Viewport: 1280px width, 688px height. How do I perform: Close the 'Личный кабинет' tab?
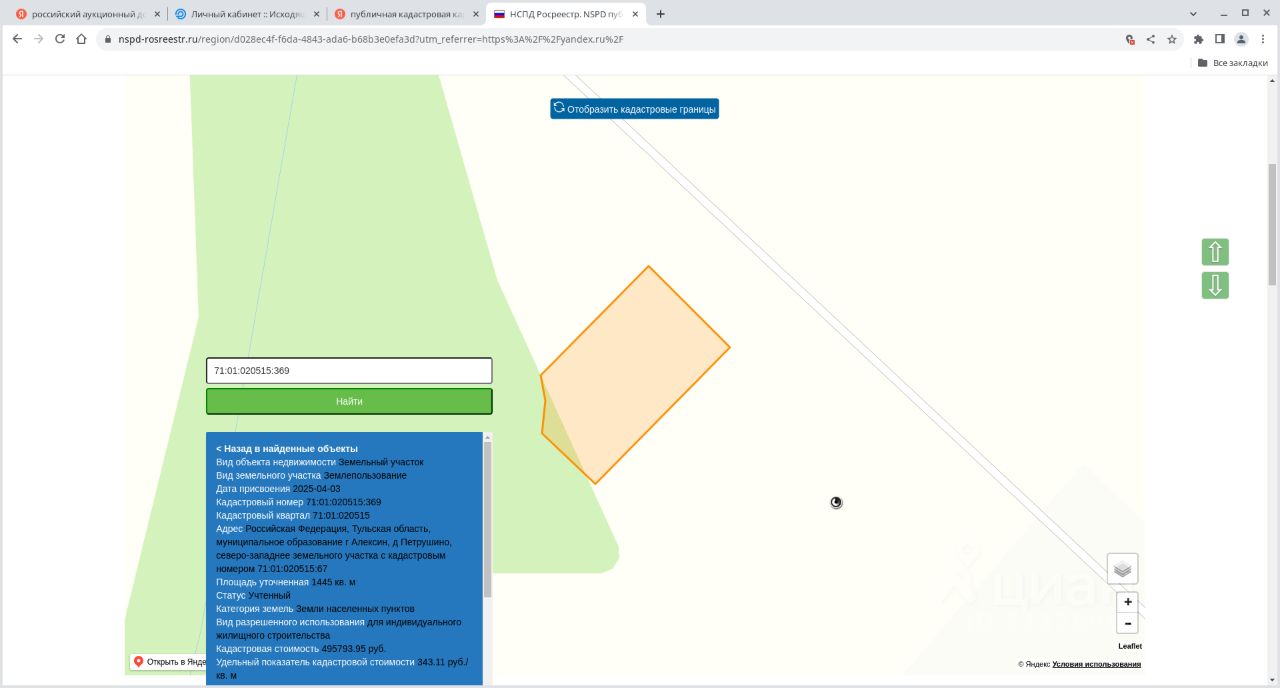(x=316, y=14)
